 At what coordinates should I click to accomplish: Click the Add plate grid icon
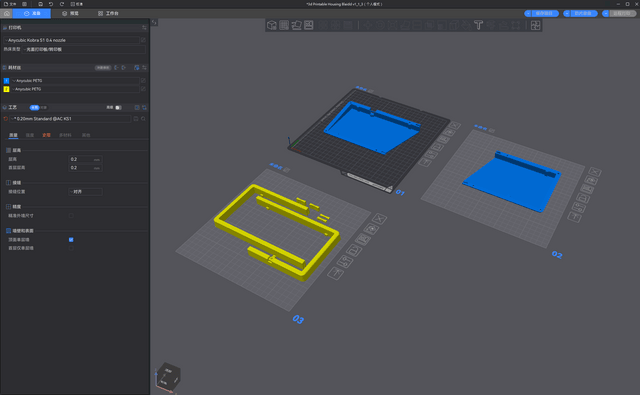284,25
